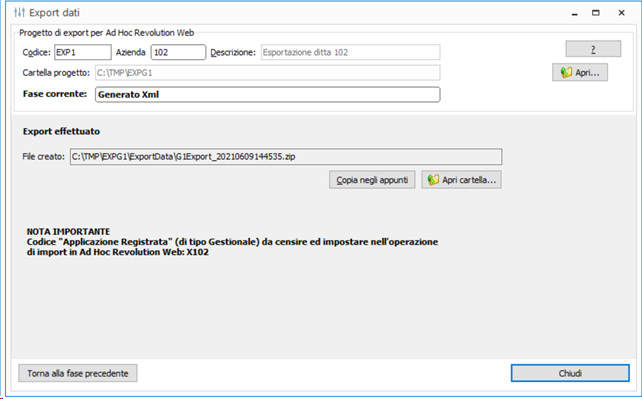The image size is (642, 399).
Task: Open the question mark help button
Action: point(593,49)
